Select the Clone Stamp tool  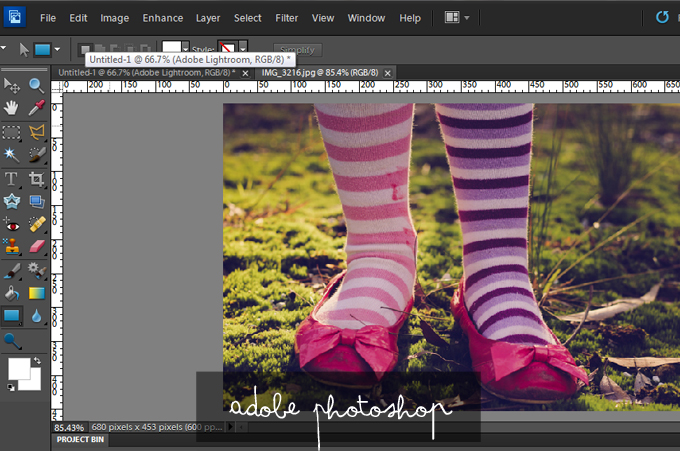pyautogui.click(x=12, y=246)
